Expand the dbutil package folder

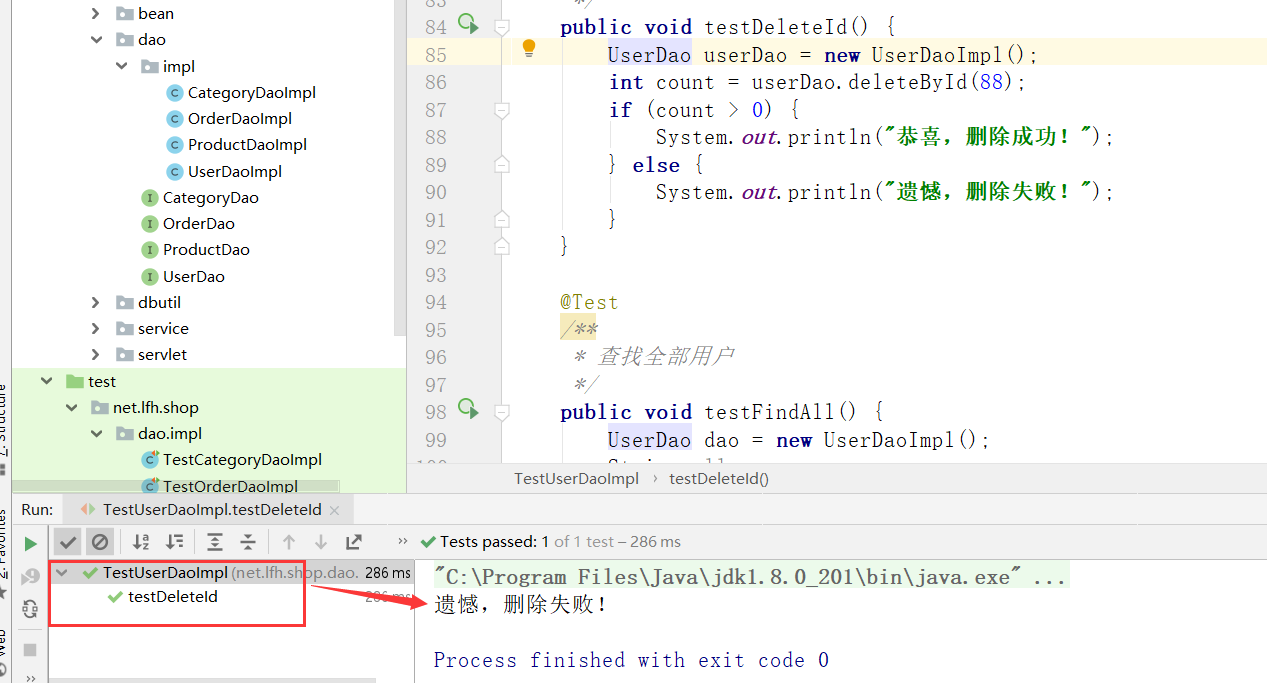pyautogui.click(x=96, y=302)
